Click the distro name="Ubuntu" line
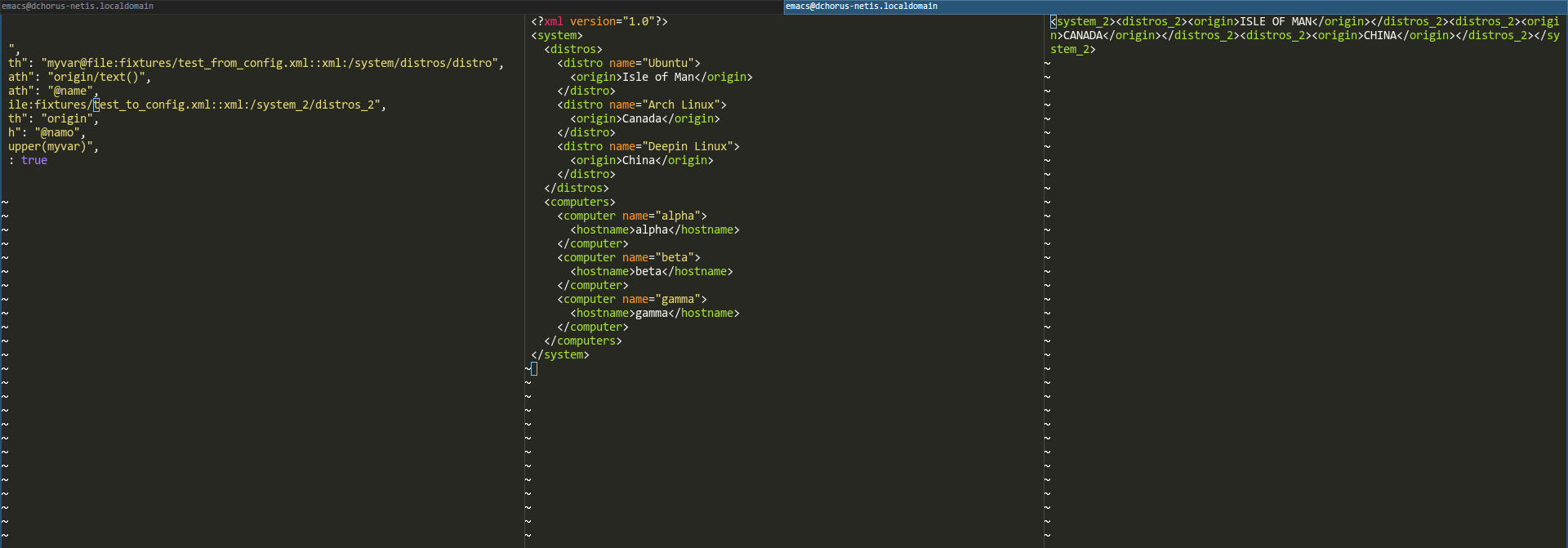Screen dimensions: 1568x548 629,63
